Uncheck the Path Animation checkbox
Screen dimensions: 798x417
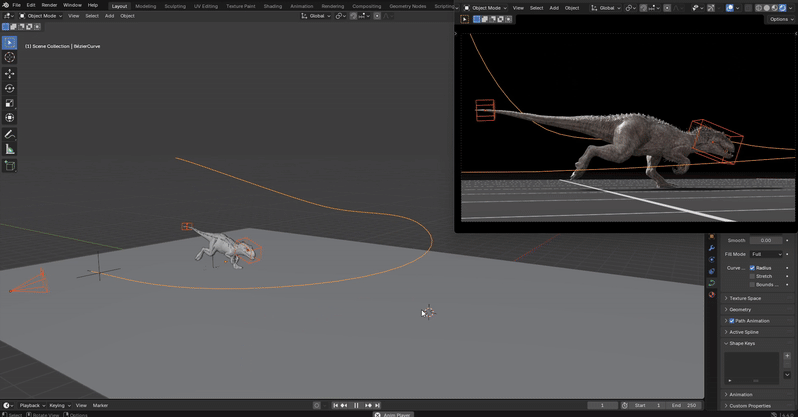click(x=732, y=321)
